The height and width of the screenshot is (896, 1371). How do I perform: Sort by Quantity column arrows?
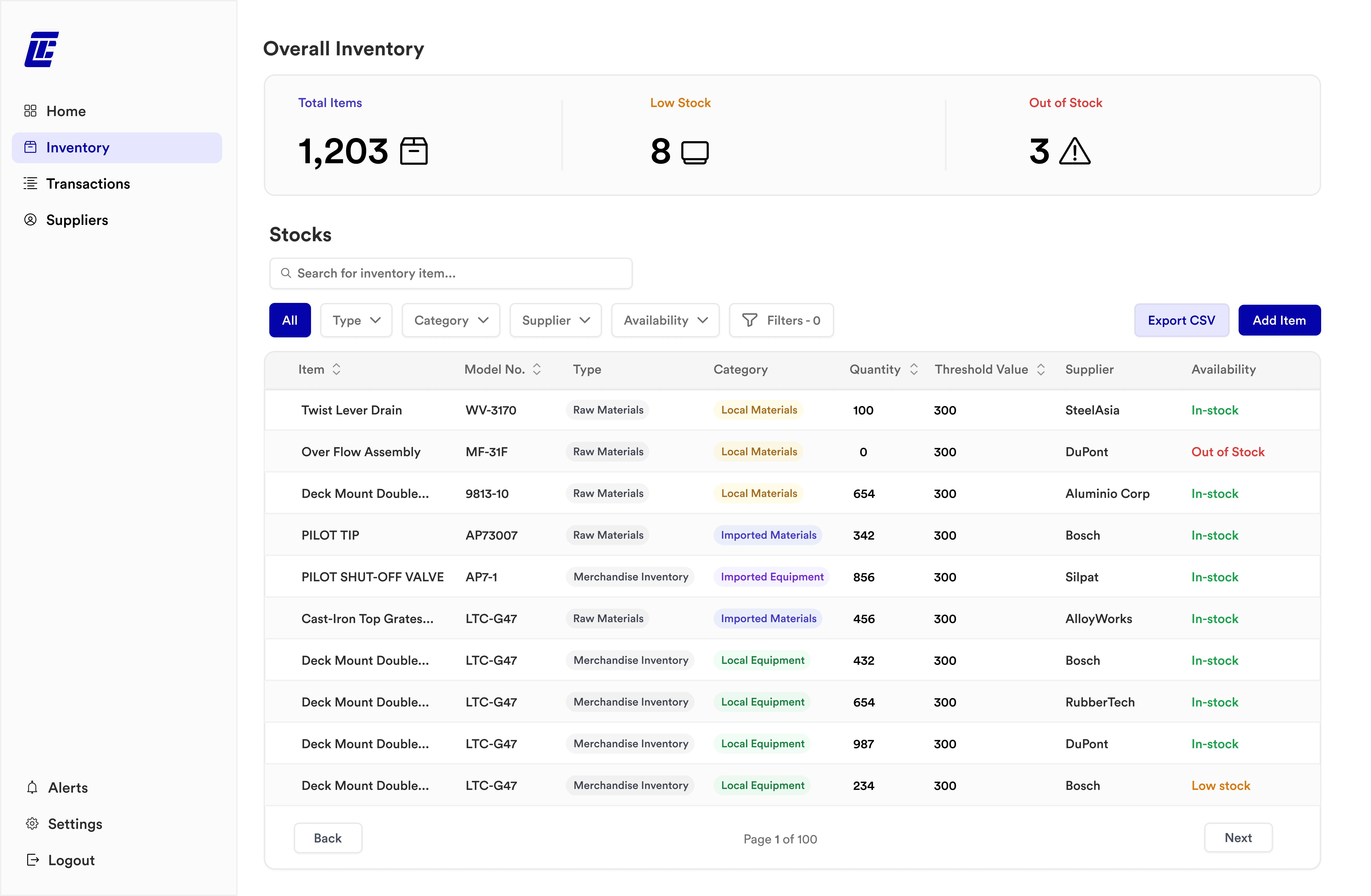914,369
